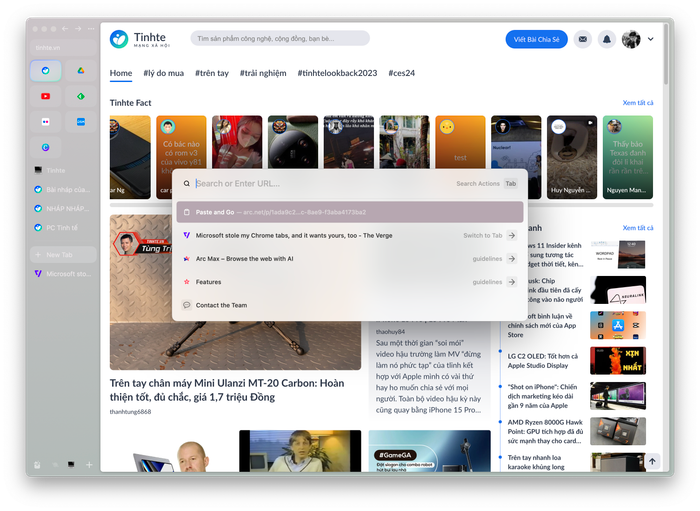Select the Home tab

click(x=121, y=73)
